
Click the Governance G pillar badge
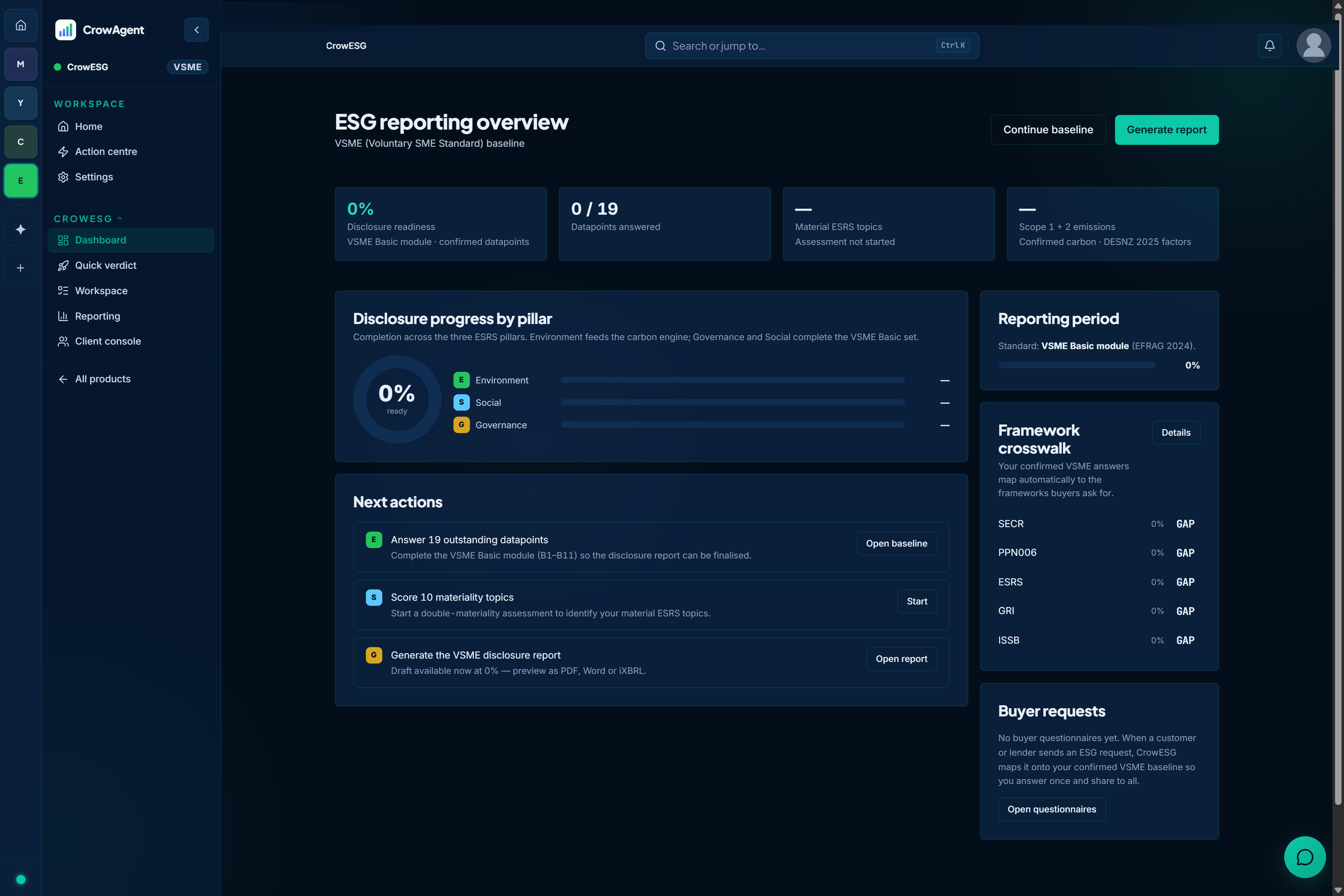pos(461,424)
